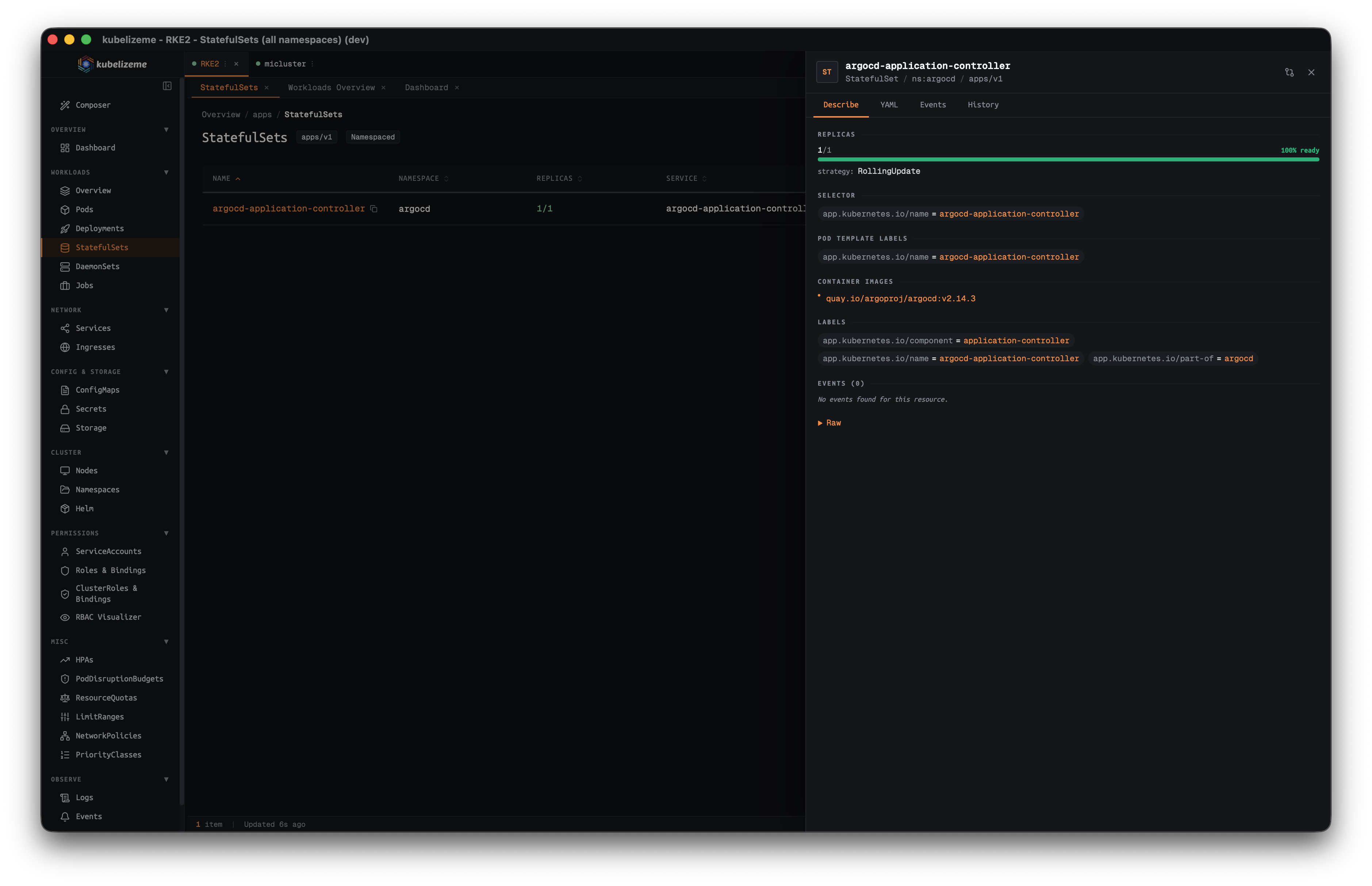Switch to the micluster cluster tab

point(285,64)
